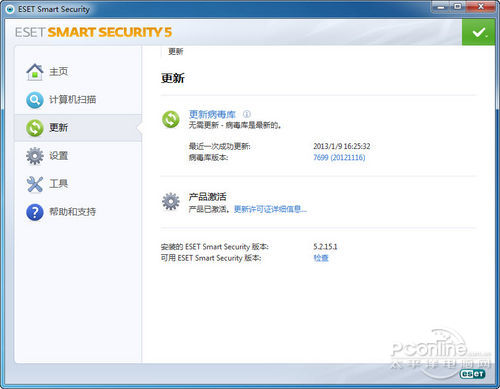Click the product activation gear icon
The width and height of the screenshot is (500, 389).
(x=171, y=201)
